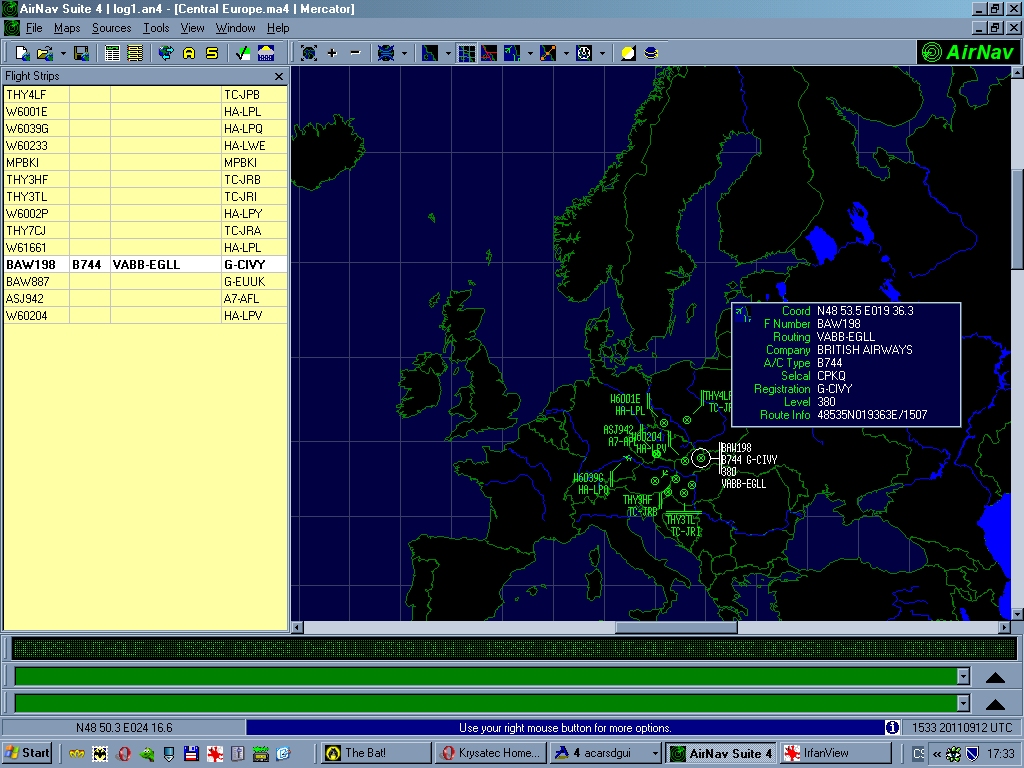Open the second green message bar dropdown
The image size is (1024, 768).
[x=963, y=703]
